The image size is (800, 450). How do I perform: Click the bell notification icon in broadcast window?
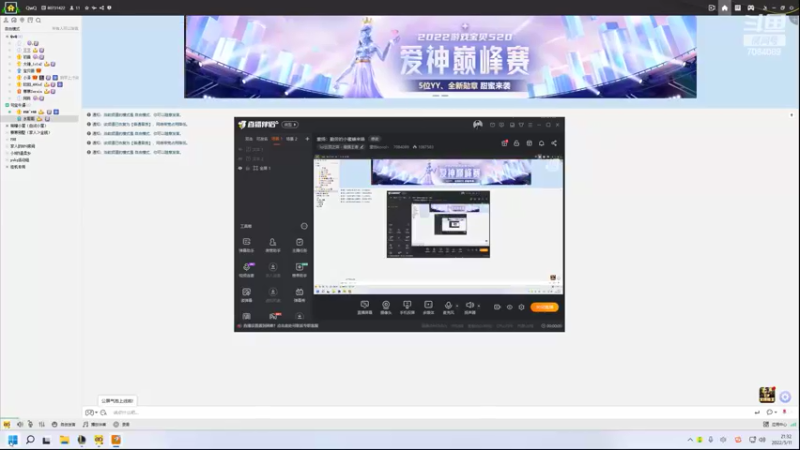pos(541,143)
